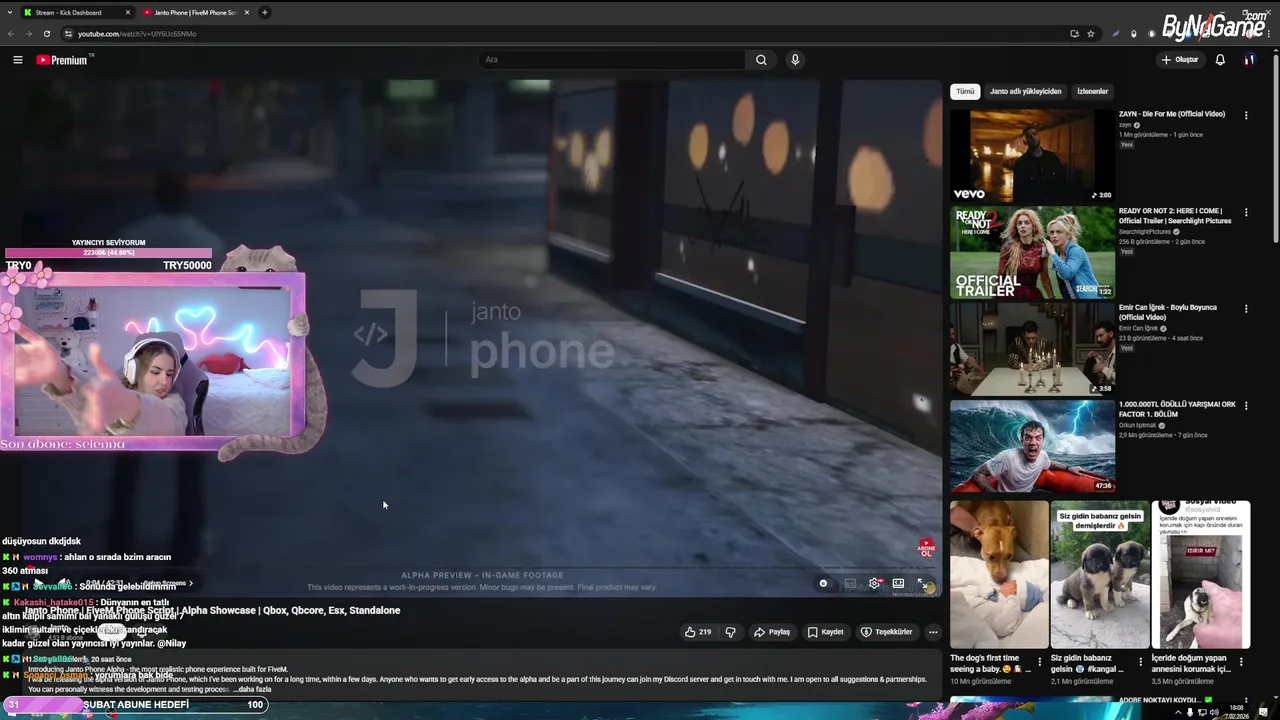
Task: Bookmark this page with star icon
Action: tap(1091, 34)
